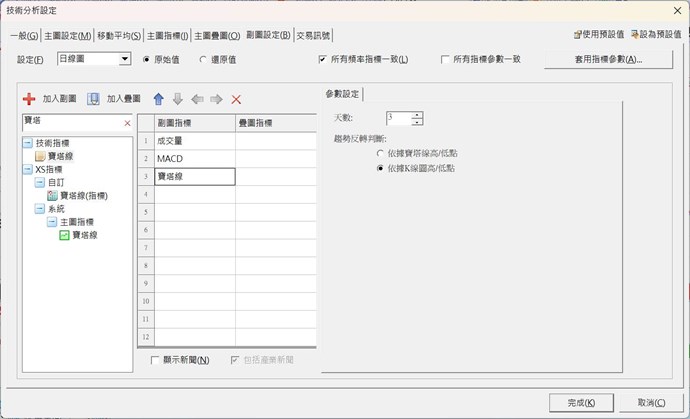Collapse the XS指標 tree node
690x419 pixels.
point(27,170)
